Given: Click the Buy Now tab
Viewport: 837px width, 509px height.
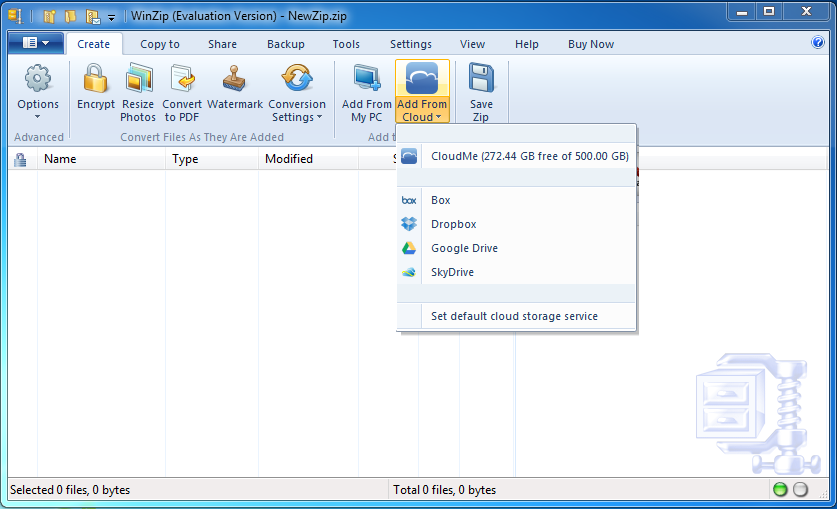Looking at the screenshot, I should pyautogui.click(x=591, y=44).
